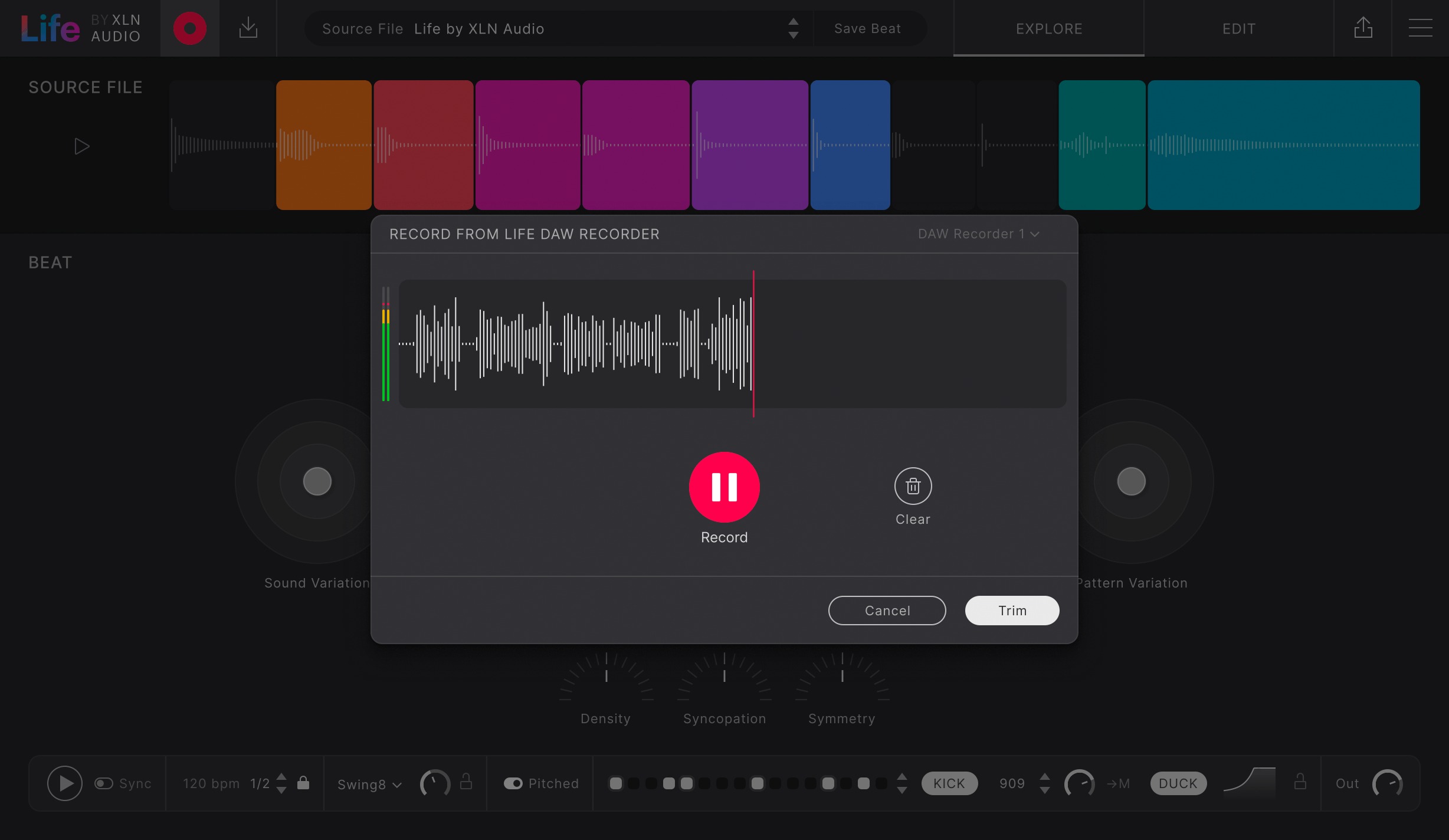
Task: Toggle the Pitched switch
Action: 513,783
